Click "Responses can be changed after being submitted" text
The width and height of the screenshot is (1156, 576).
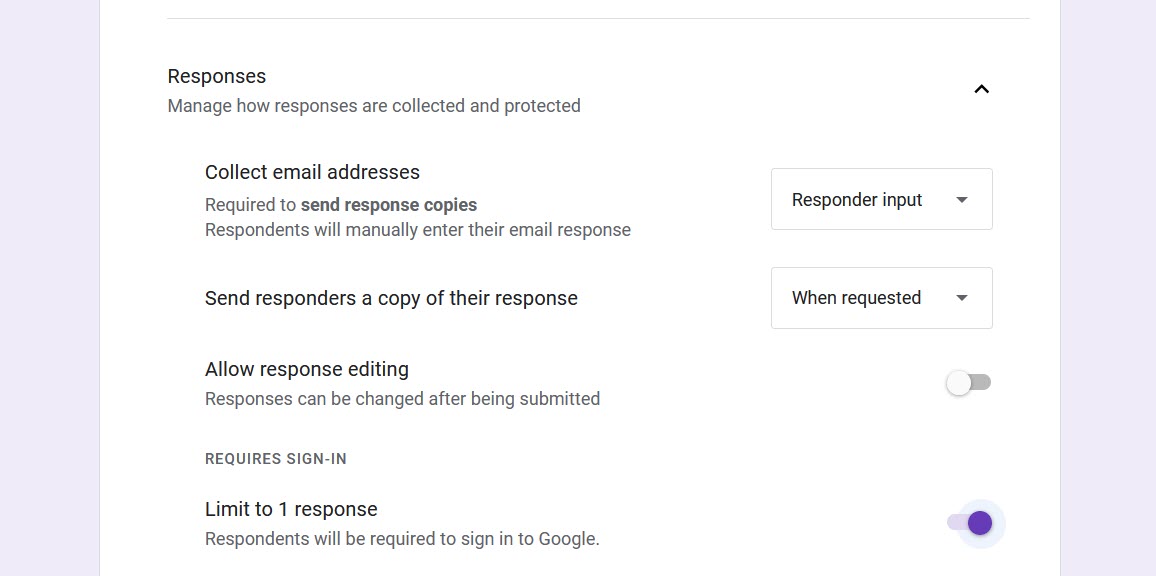[x=402, y=398]
